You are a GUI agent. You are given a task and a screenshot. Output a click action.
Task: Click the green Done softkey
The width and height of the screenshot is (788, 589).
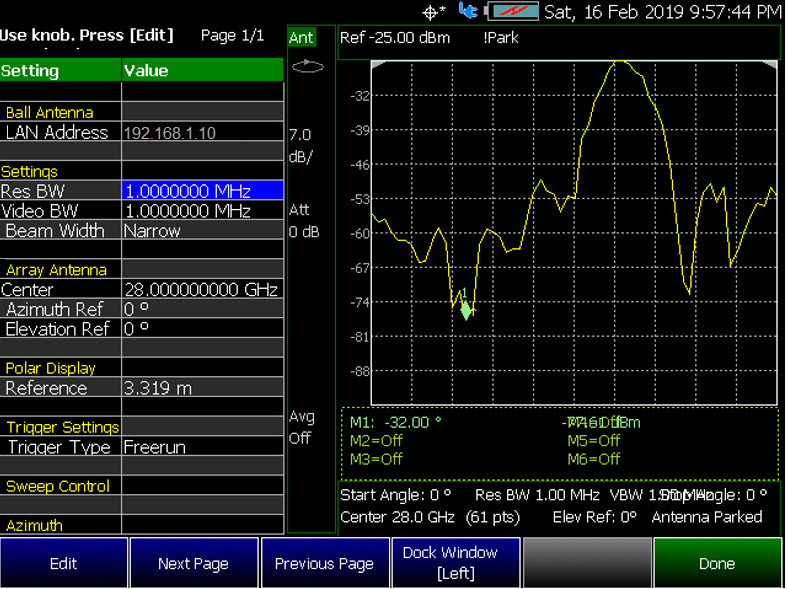tap(718, 563)
